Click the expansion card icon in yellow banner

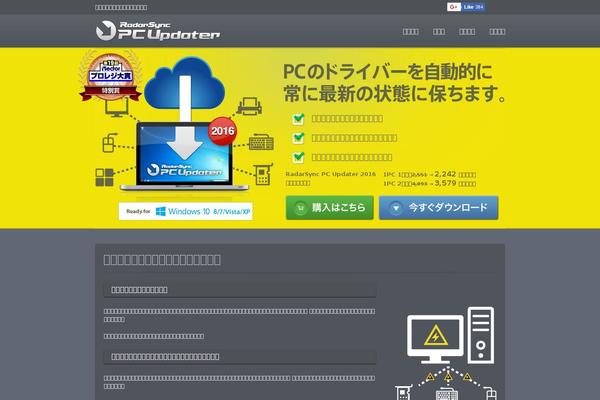[x=263, y=174]
